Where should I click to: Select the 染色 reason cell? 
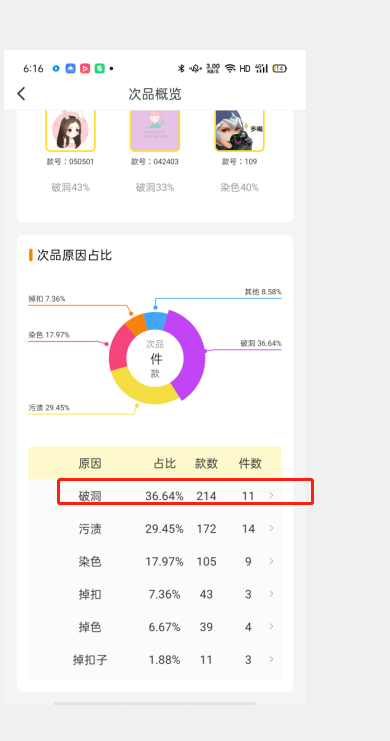coord(90,561)
